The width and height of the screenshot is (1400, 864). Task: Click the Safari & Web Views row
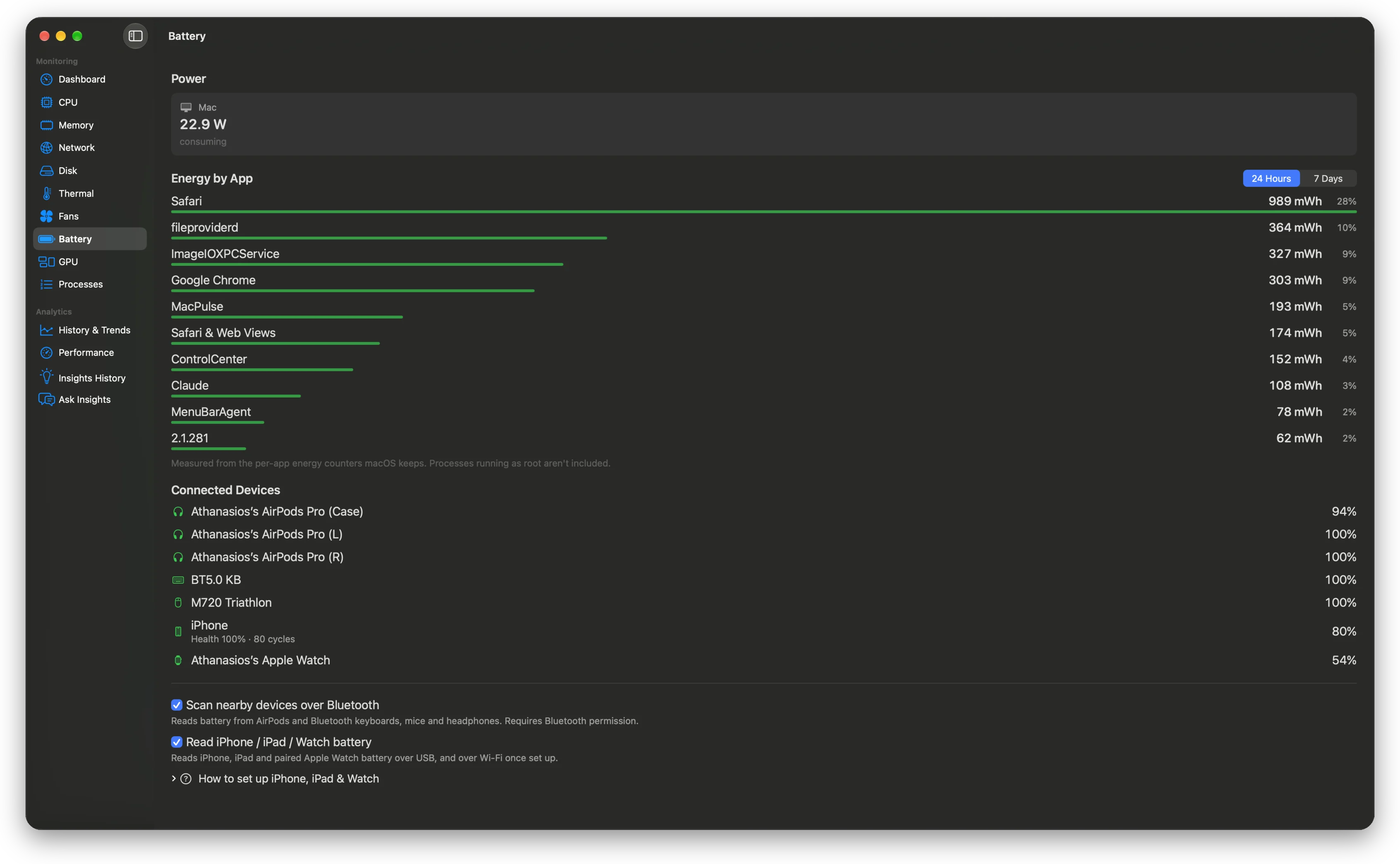click(764, 335)
